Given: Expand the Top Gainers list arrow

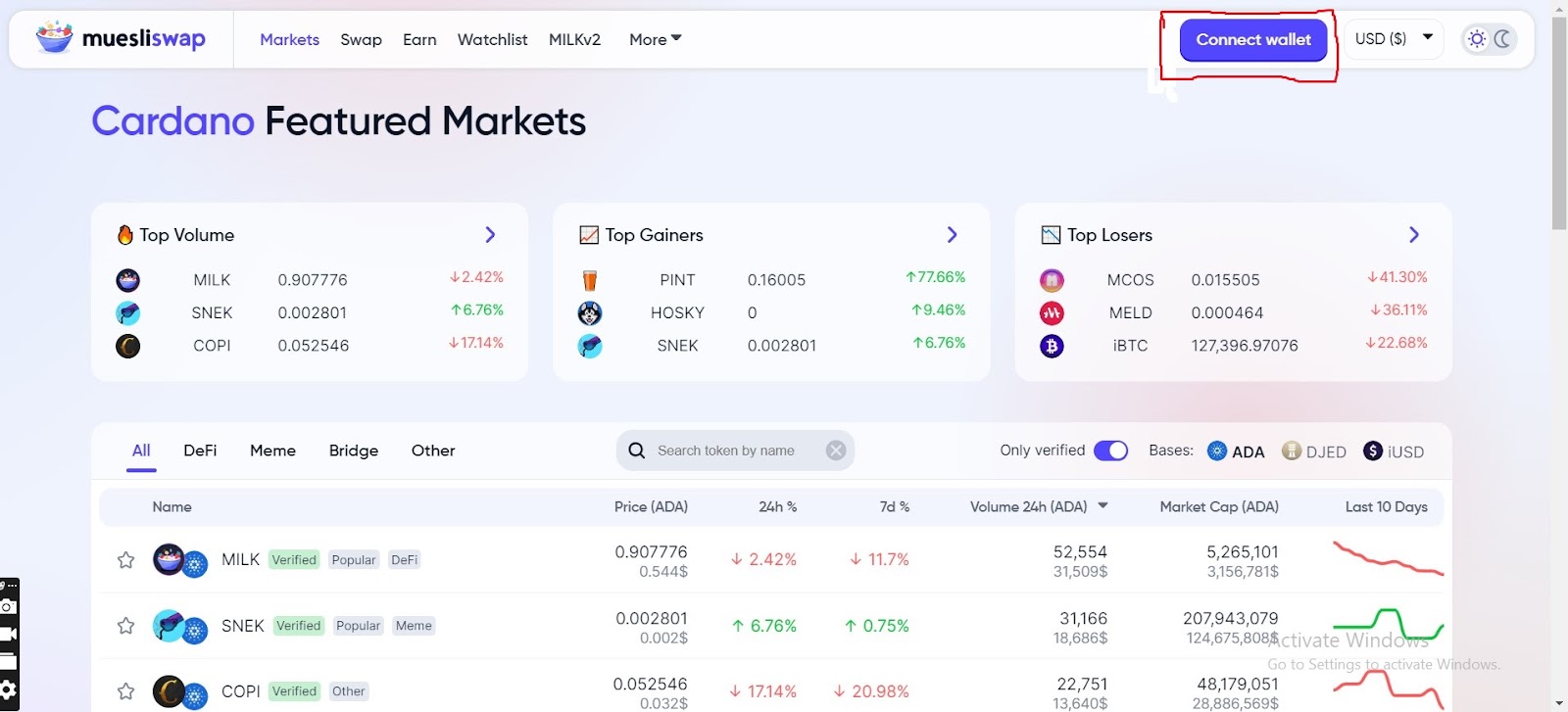Looking at the screenshot, I should point(952,235).
